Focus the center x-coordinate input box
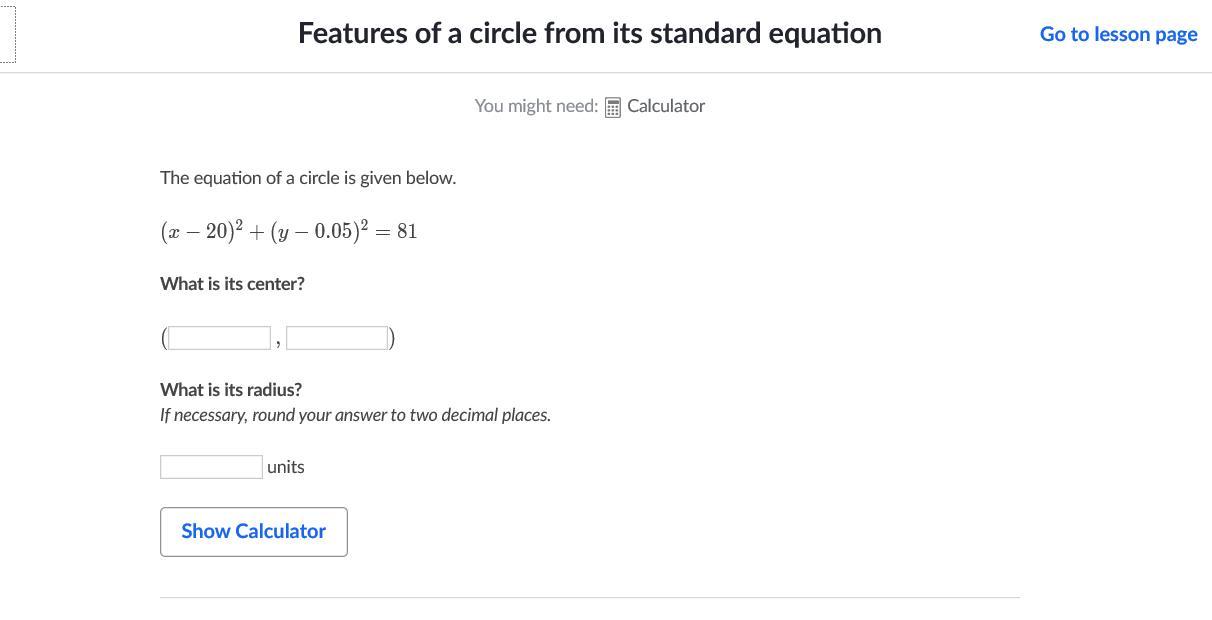1212x620 pixels. point(220,338)
